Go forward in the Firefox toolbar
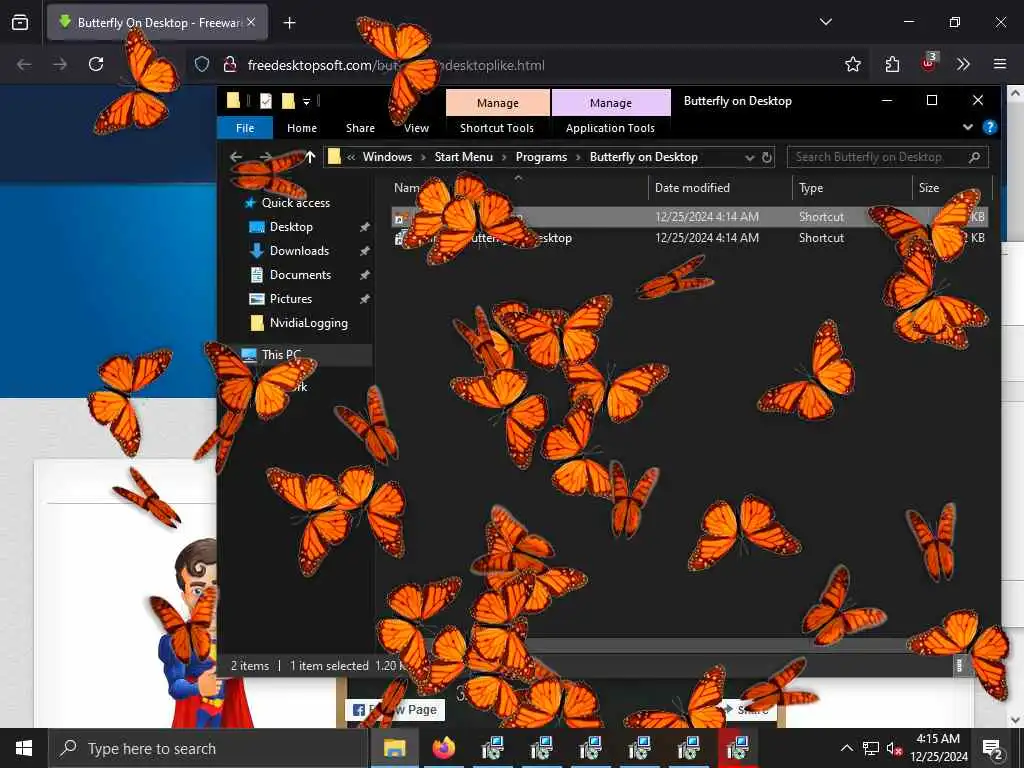 [x=60, y=64]
